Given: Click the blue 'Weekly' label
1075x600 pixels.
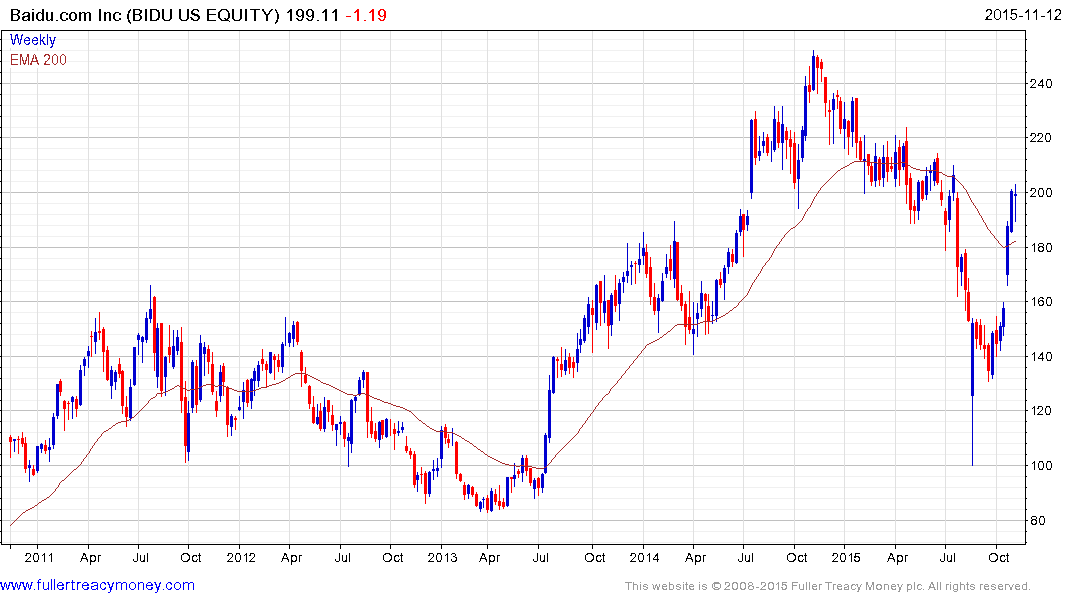Looking at the screenshot, I should 32,40.
